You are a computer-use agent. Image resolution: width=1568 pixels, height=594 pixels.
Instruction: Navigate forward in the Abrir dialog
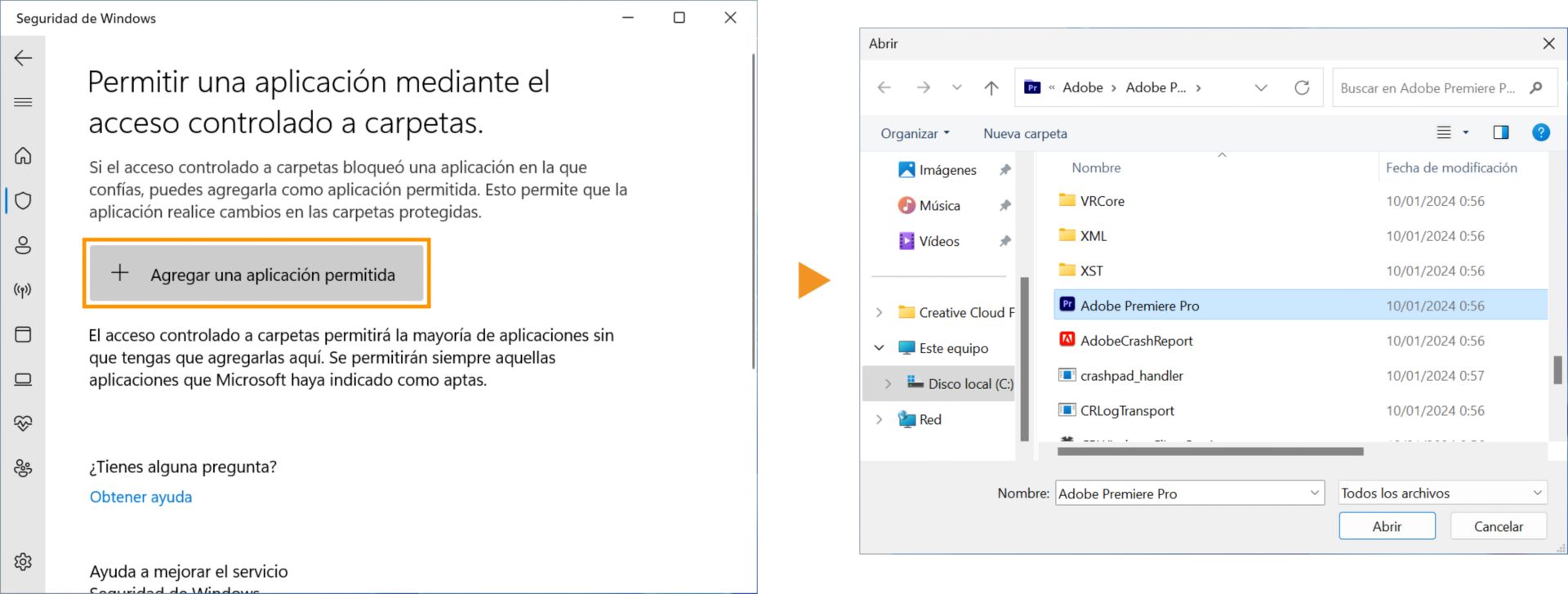pos(923,87)
